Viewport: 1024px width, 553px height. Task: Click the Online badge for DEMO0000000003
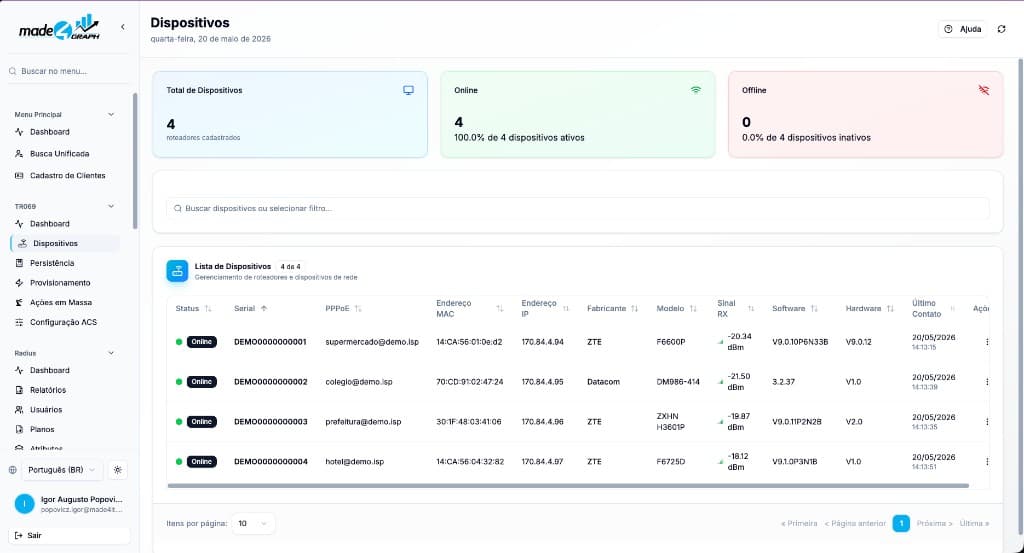(x=201, y=422)
